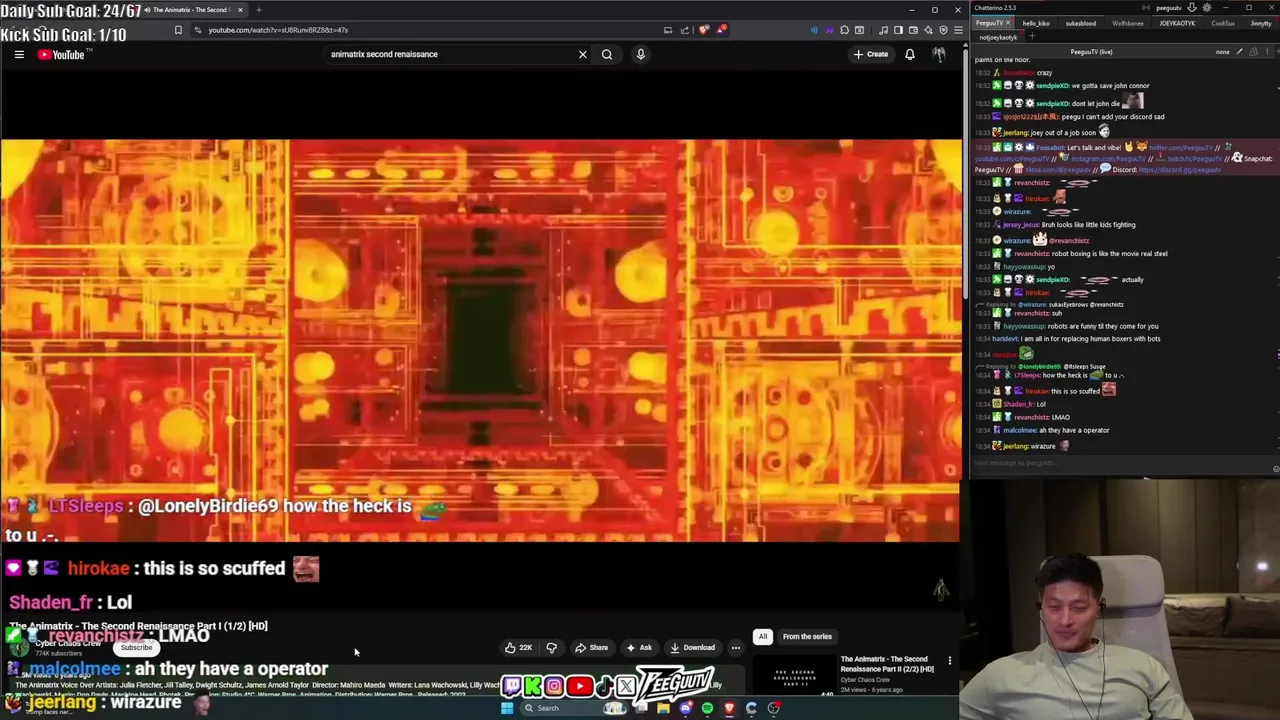
Task: Open Chatterino settings gear icon
Action: tap(1206, 8)
